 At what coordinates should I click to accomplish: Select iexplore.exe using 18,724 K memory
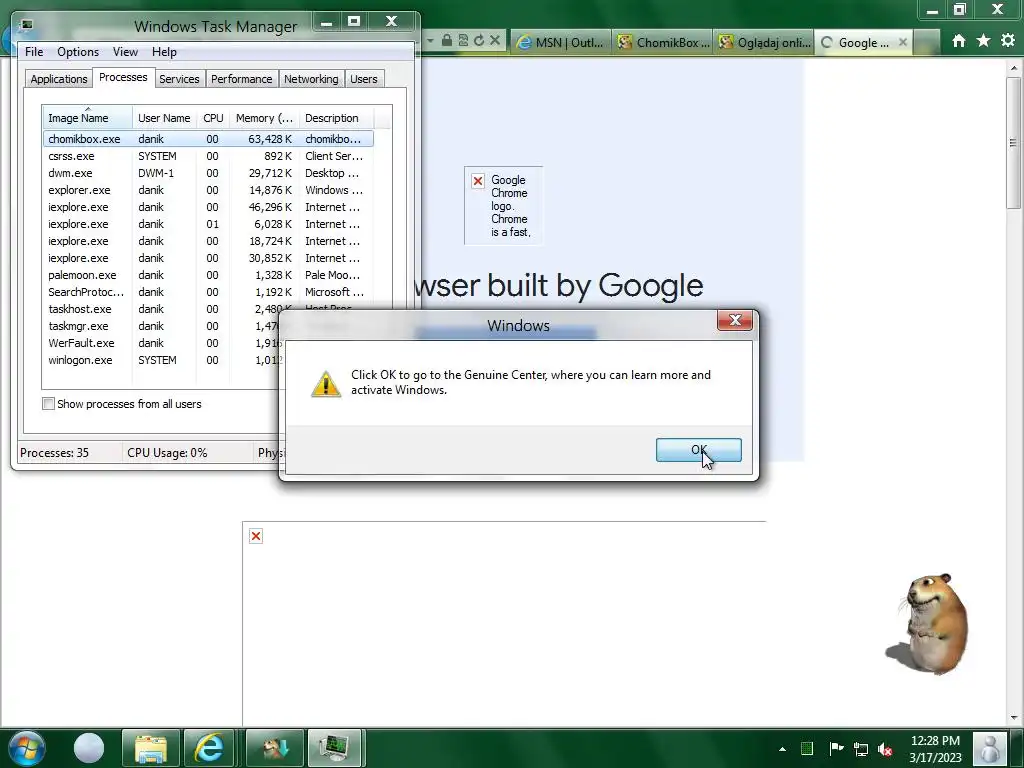pos(208,241)
